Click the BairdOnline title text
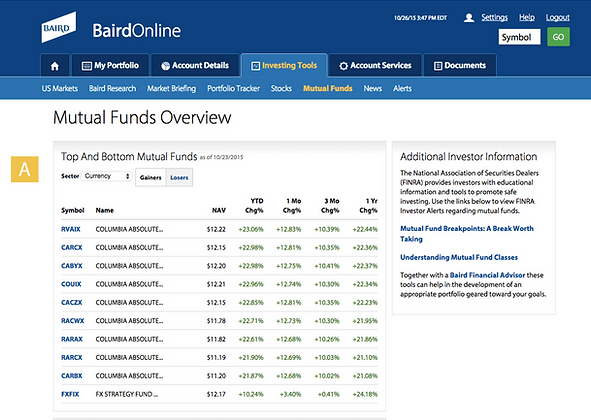The image size is (591, 420). click(136, 31)
